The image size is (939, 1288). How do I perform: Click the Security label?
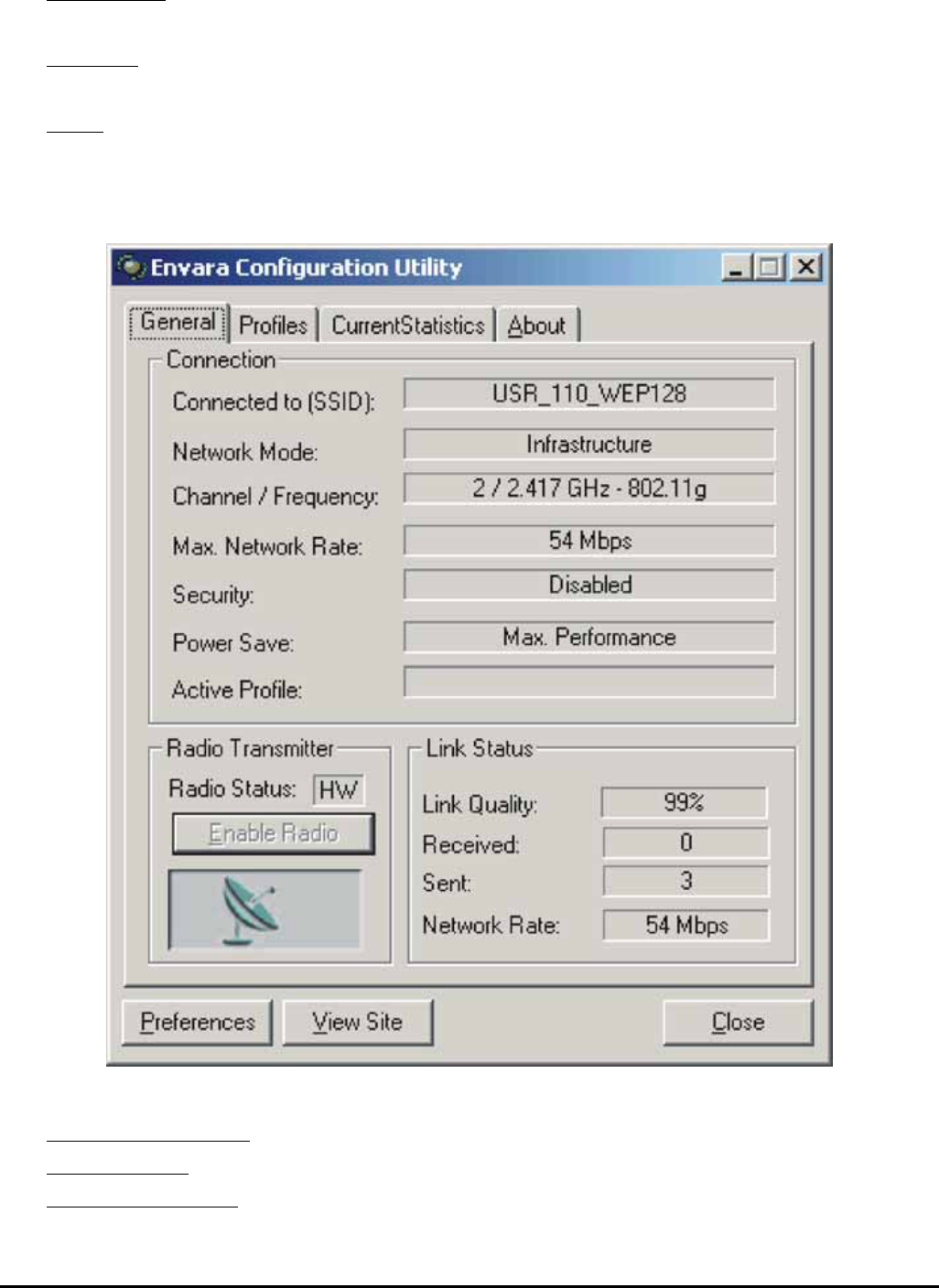pyautogui.click(x=213, y=595)
